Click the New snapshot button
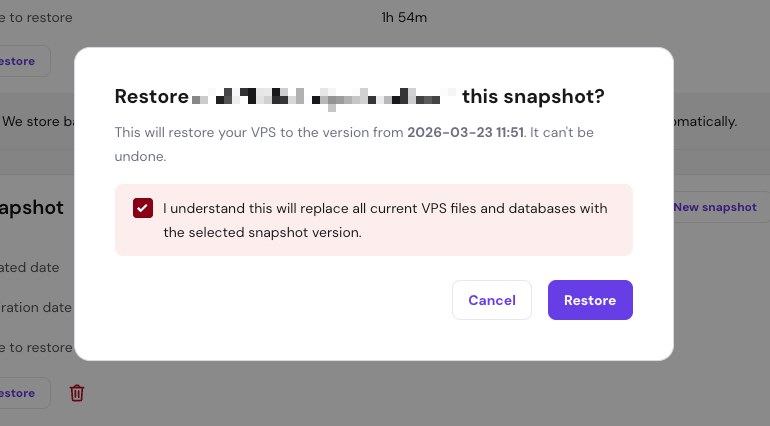770x426 pixels. pos(714,207)
